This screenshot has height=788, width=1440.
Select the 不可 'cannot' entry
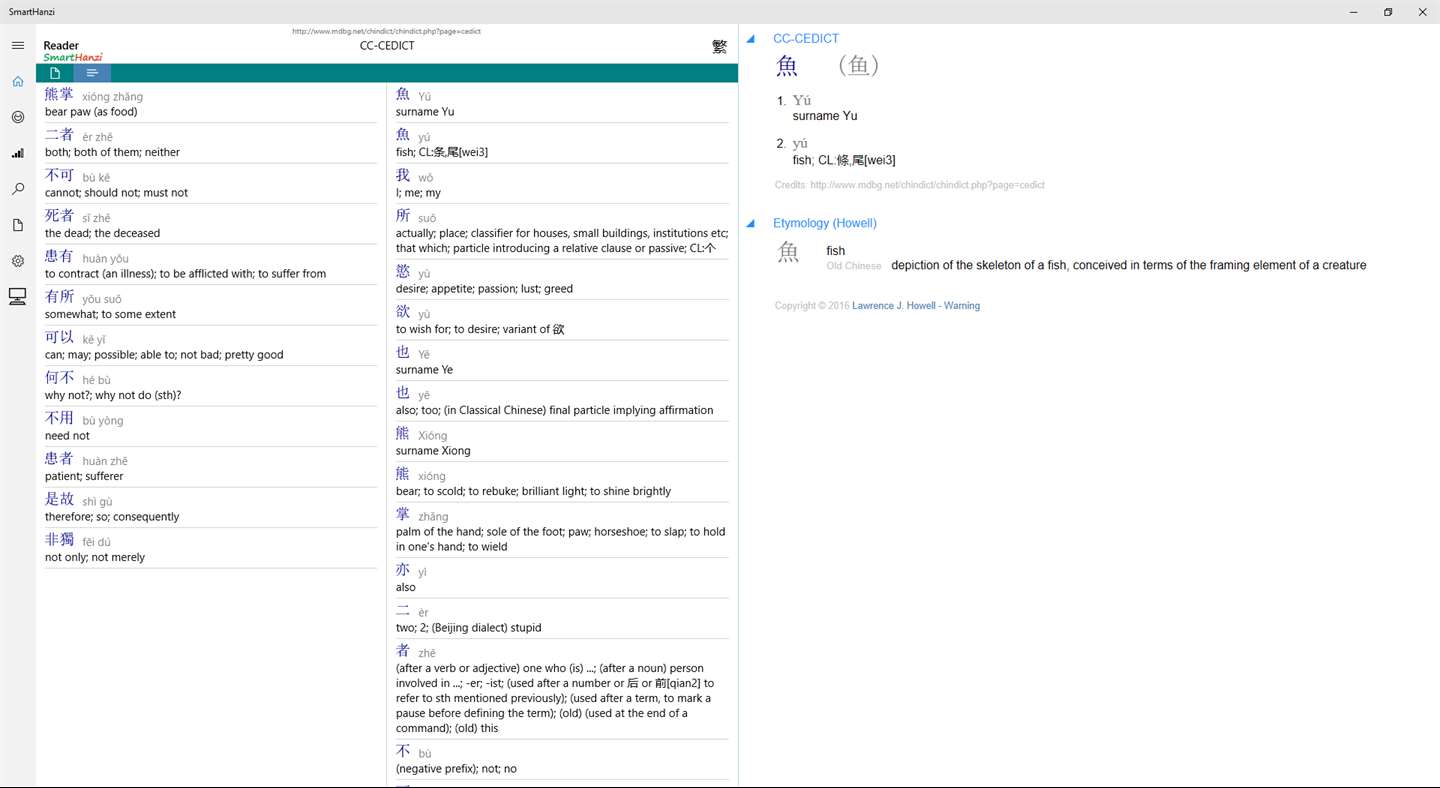(x=211, y=183)
